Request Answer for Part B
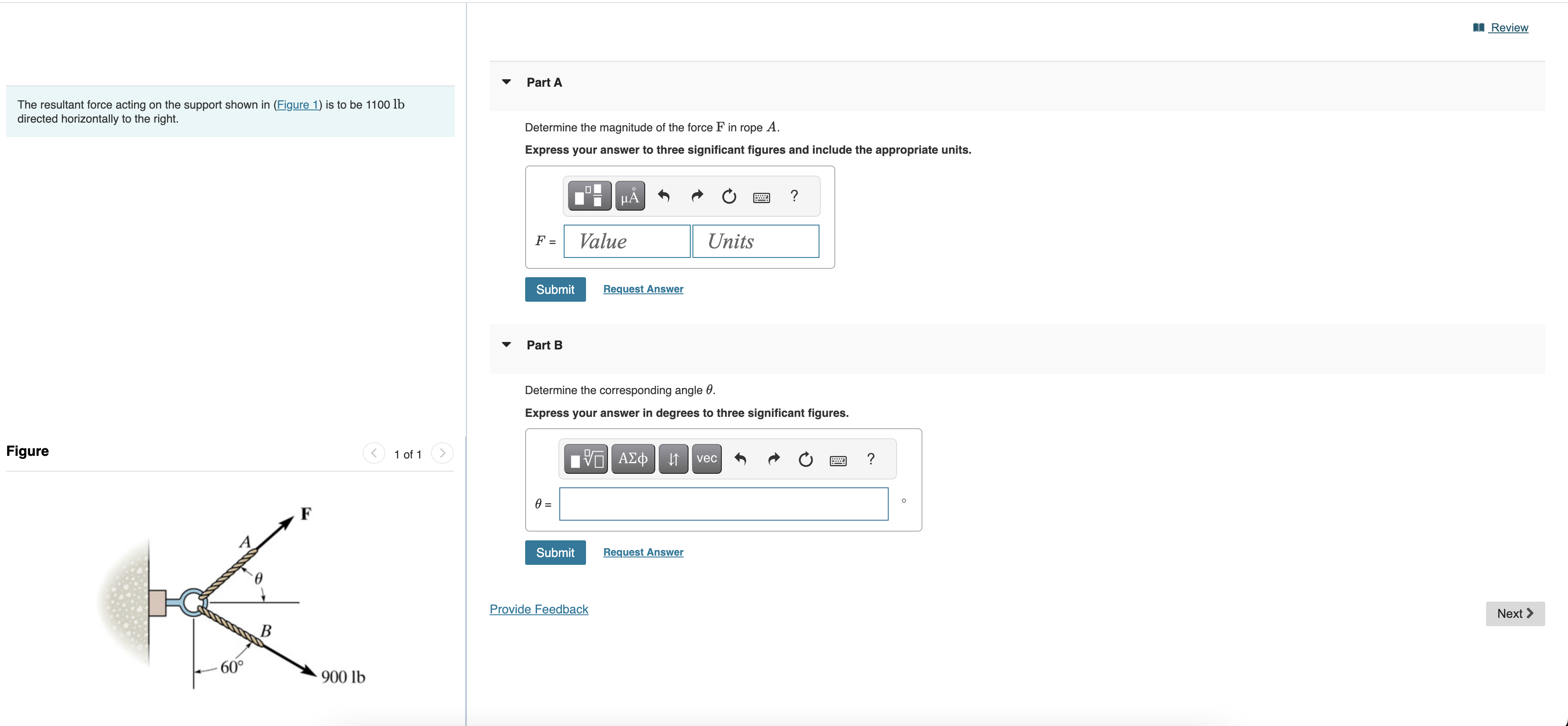 tap(643, 552)
